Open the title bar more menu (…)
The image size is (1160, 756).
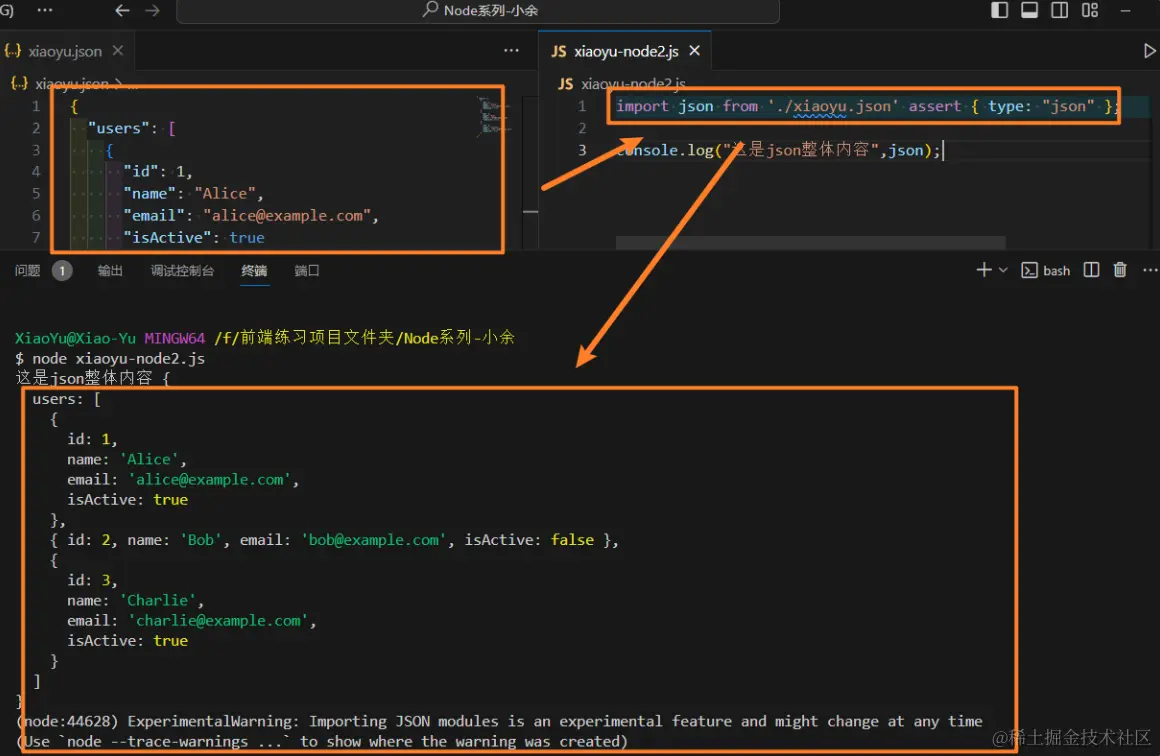coord(45,10)
